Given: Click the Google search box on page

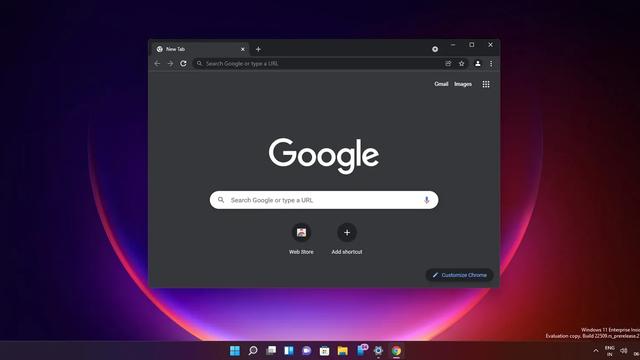Looking at the screenshot, I should click(324, 200).
